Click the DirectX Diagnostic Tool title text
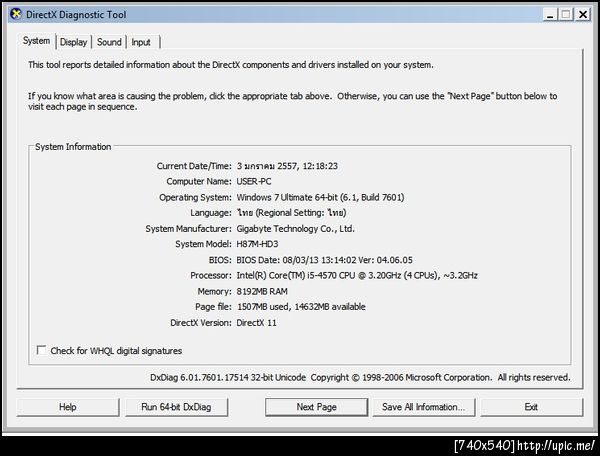600x456 pixels. (76, 15)
